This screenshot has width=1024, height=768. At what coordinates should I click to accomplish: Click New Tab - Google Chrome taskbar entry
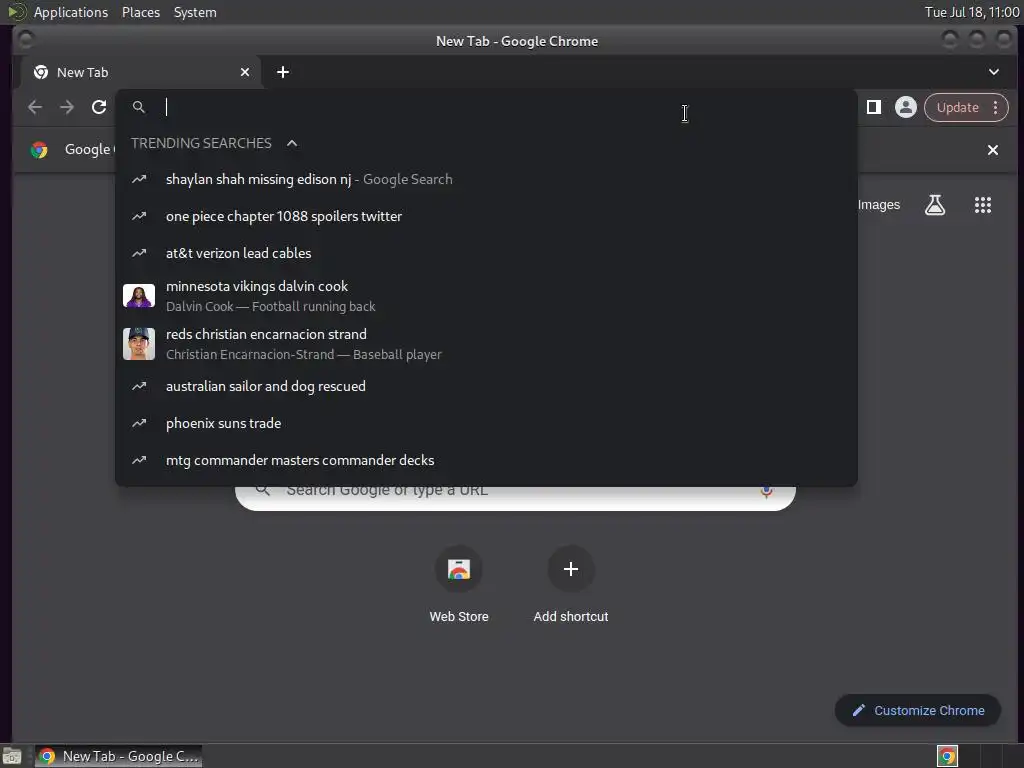click(118, 756)
